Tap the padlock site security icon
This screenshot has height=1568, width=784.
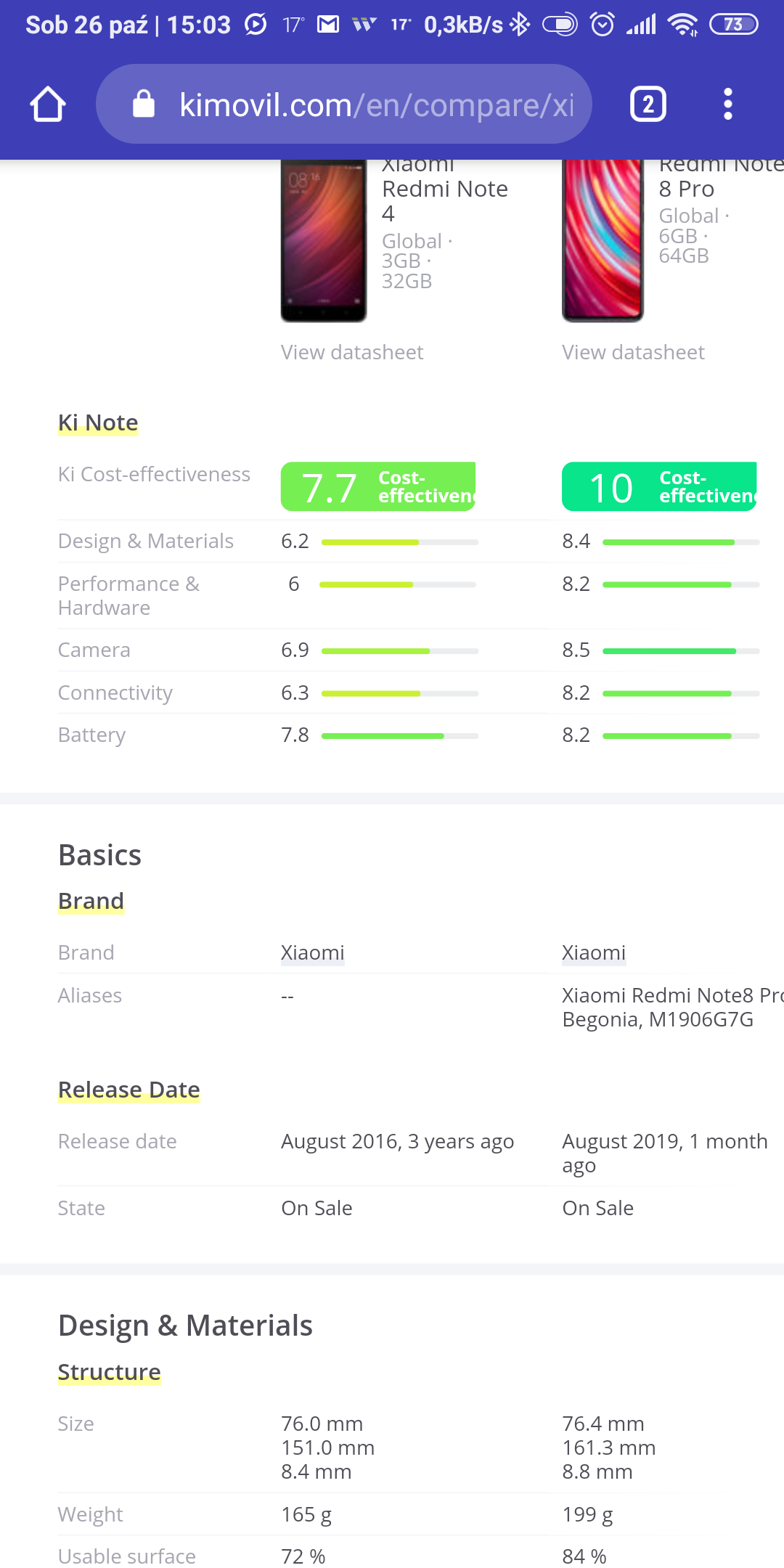[x=144, y=105]
